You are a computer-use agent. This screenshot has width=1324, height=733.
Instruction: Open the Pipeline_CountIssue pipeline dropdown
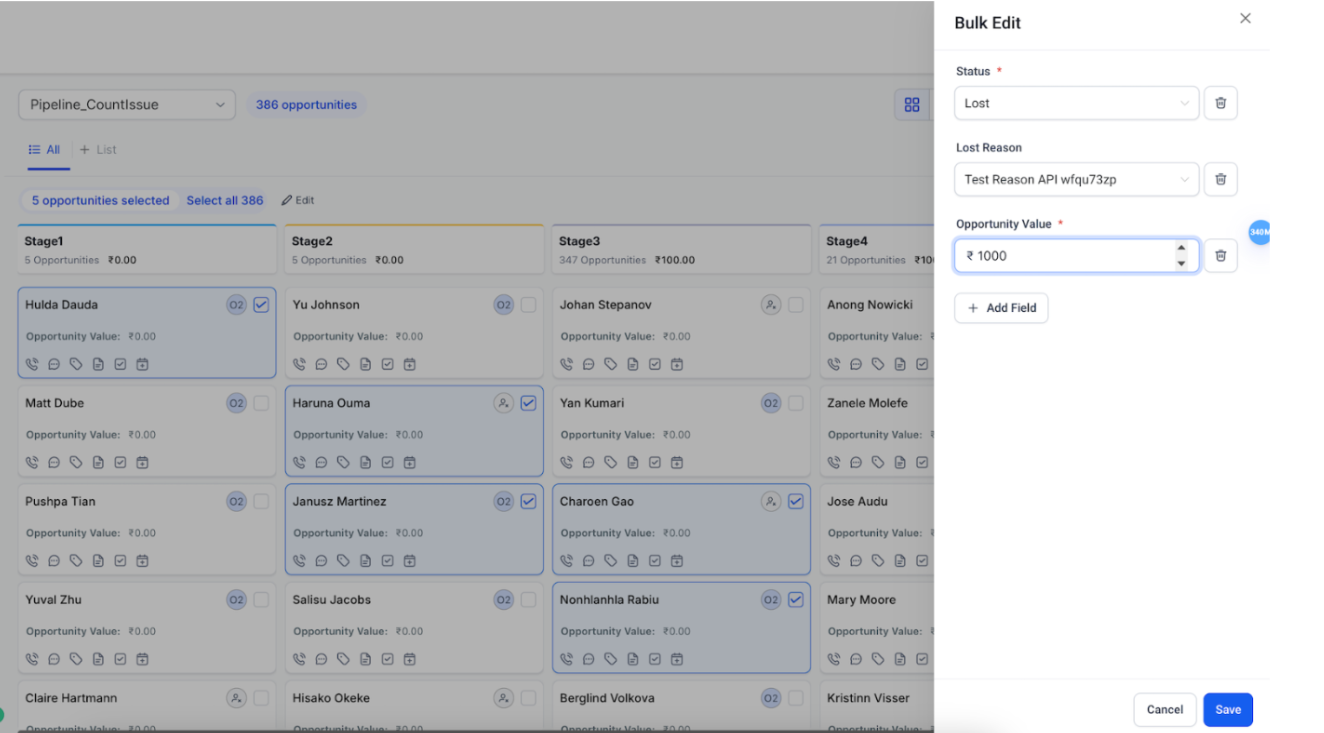[127, 105]
